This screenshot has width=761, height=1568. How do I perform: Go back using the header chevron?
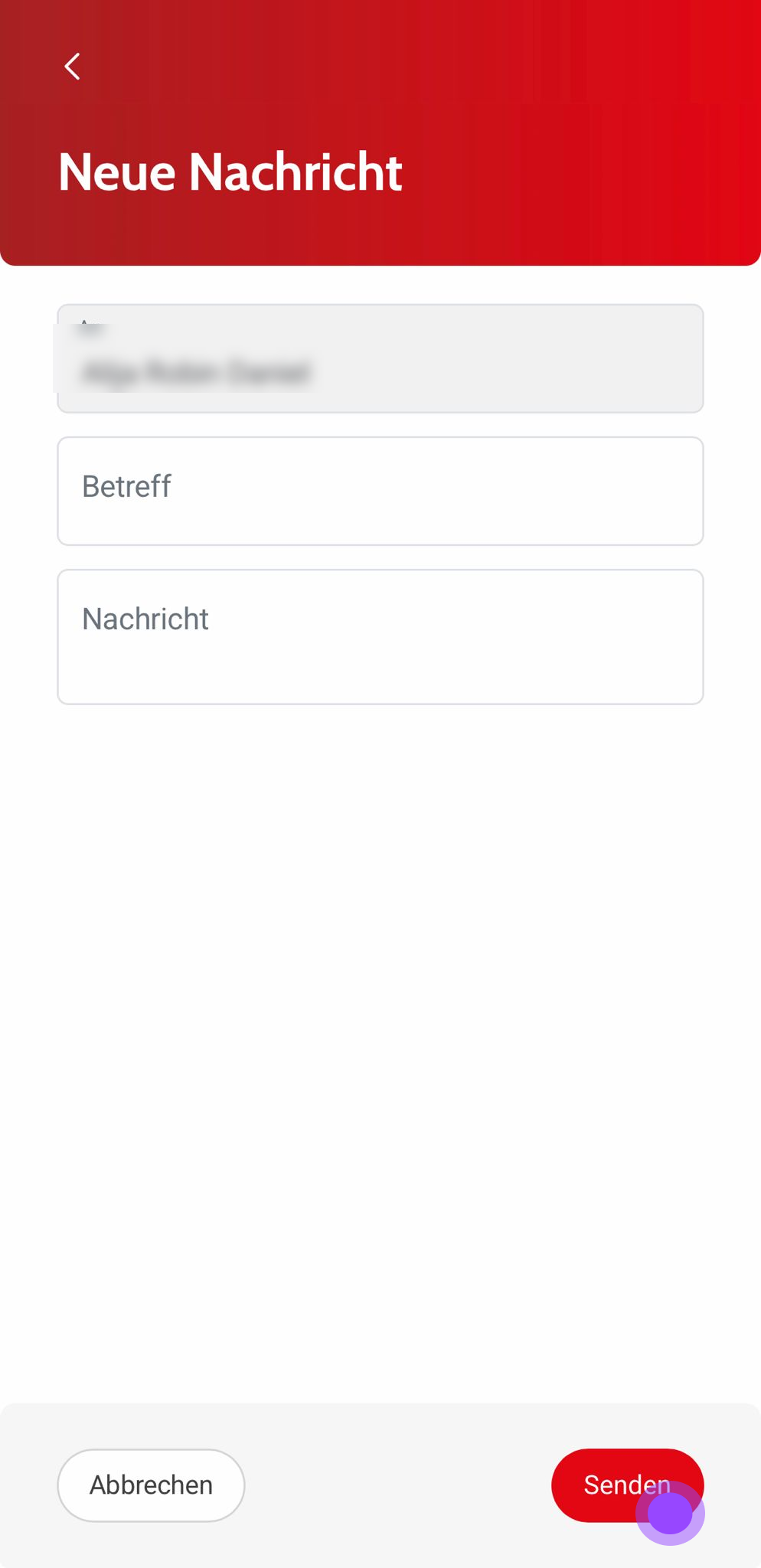coord(72,67)
